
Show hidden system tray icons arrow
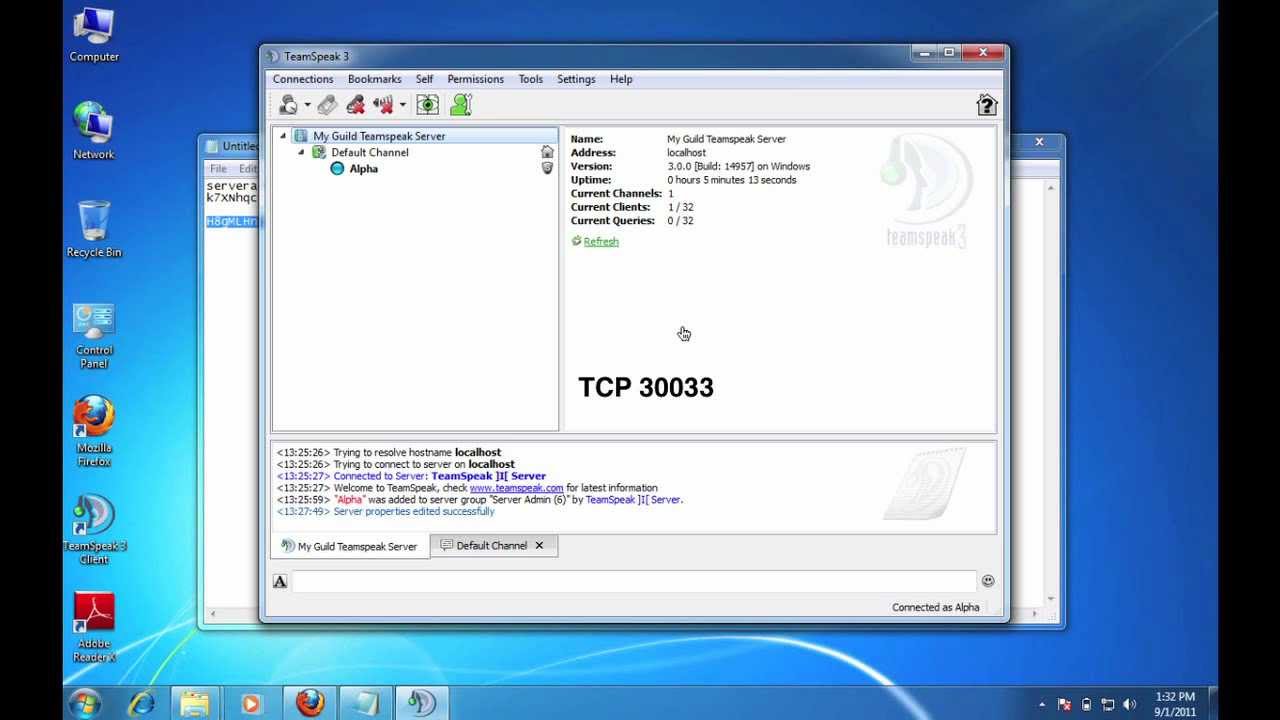(x=1041, y=704)
